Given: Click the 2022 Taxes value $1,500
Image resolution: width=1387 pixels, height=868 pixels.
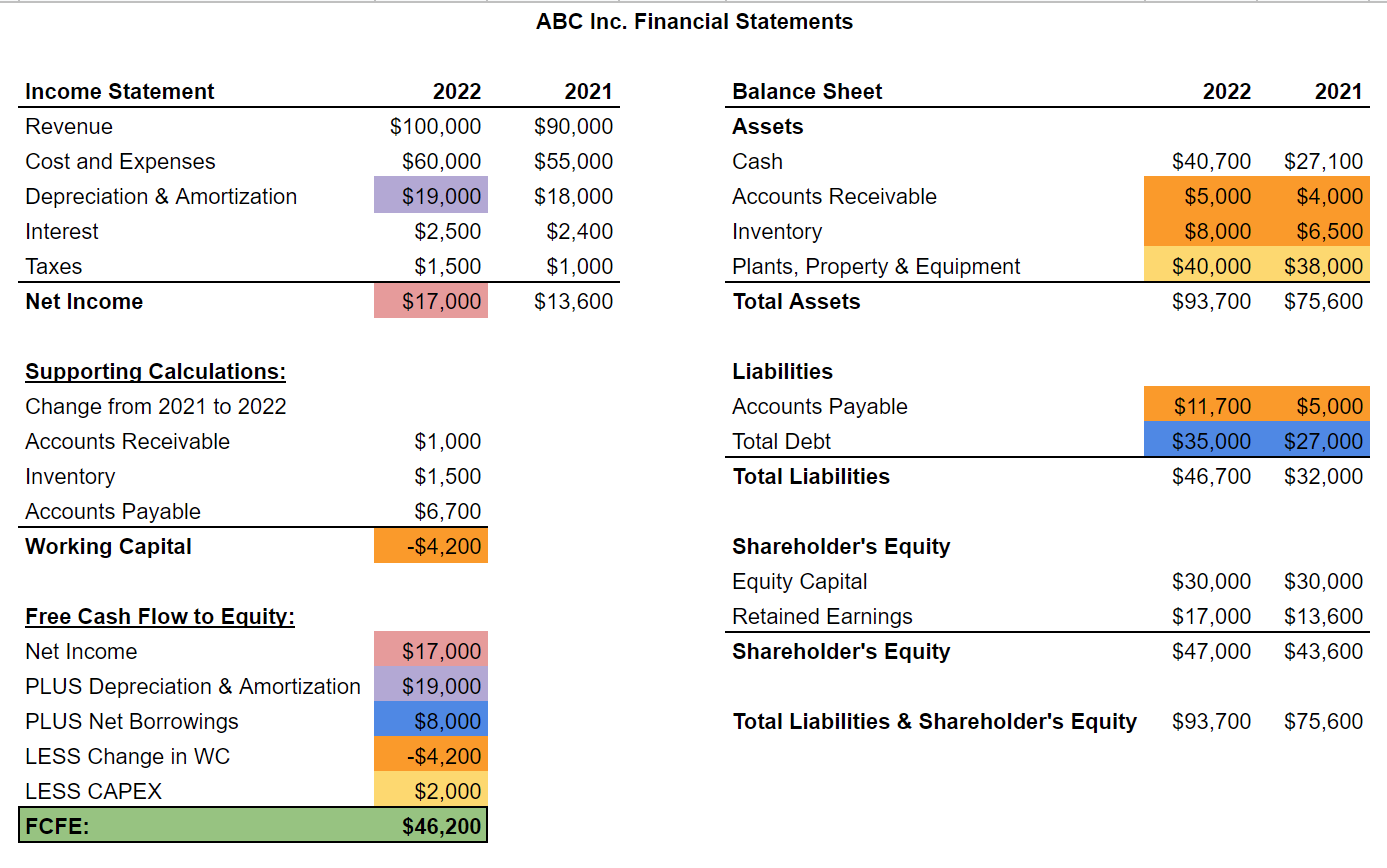Looking at the screenshot, I should (x=447, y=266).
